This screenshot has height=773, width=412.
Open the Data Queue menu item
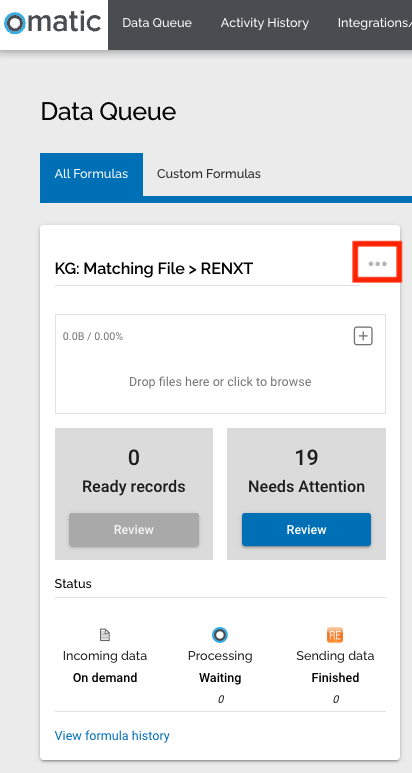[157, 23]
